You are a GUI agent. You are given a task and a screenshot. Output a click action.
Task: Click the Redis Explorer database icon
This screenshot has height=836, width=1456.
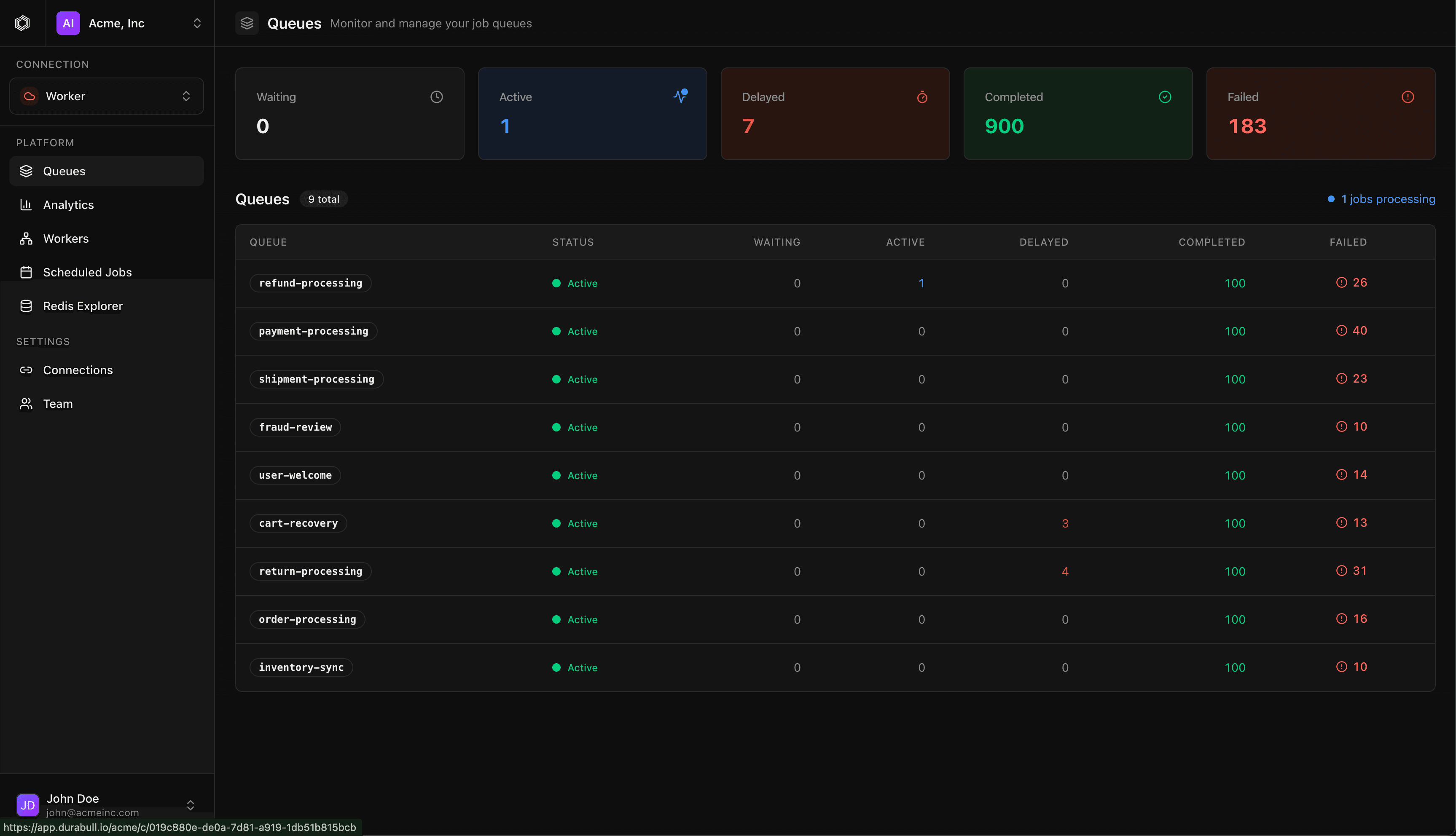pyautogui.click(x=27, y=305)
